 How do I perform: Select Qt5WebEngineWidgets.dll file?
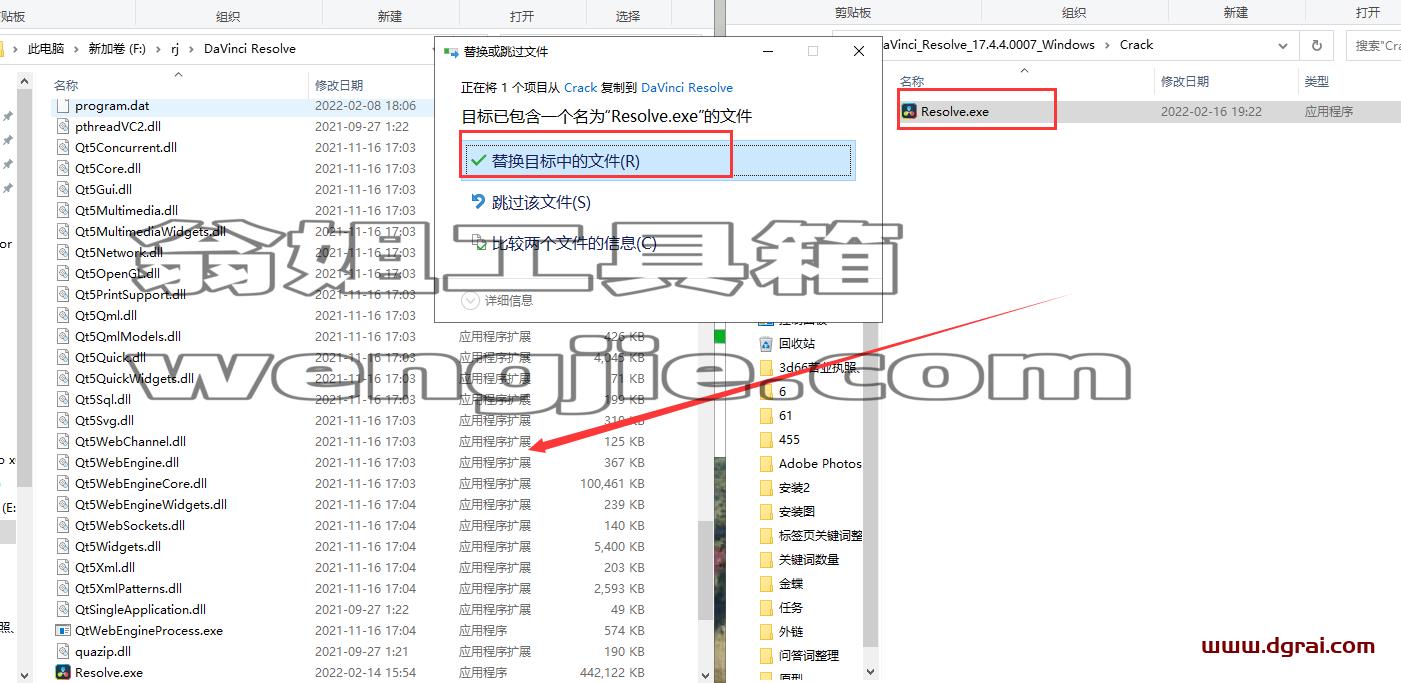pyautogui.click(x=150, y=505)
